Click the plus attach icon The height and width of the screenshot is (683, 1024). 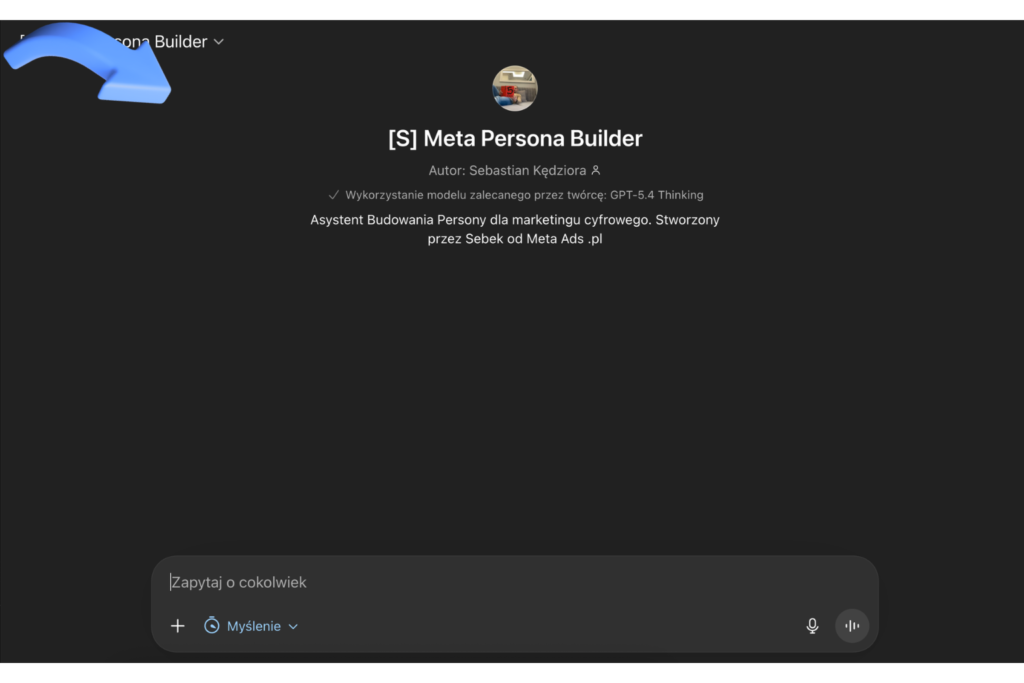[x=178, y=626]
